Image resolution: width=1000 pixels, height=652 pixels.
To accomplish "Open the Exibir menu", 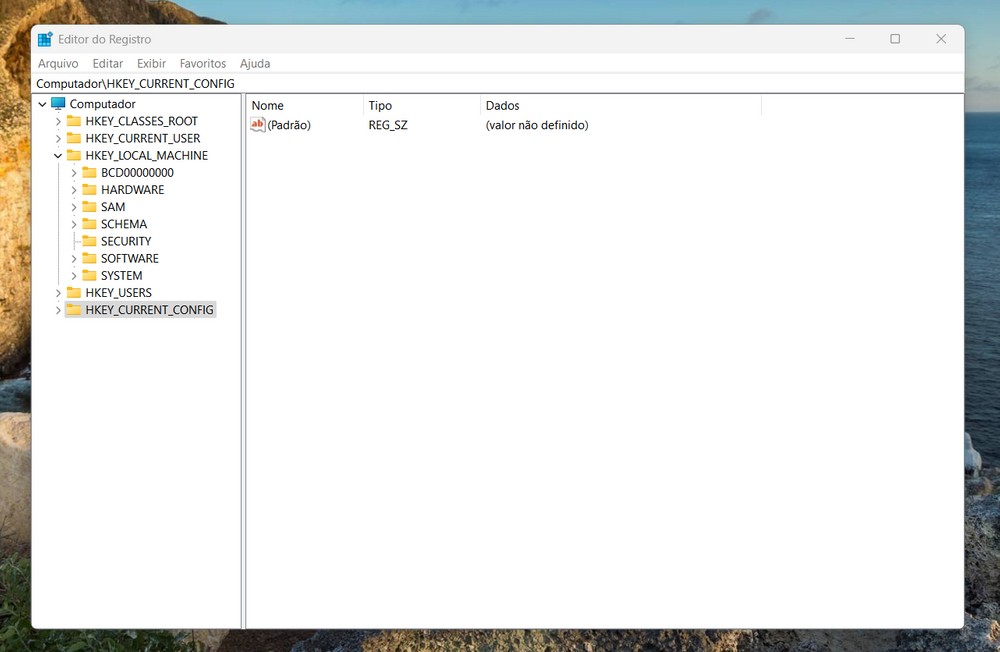I will coord(151,63).
